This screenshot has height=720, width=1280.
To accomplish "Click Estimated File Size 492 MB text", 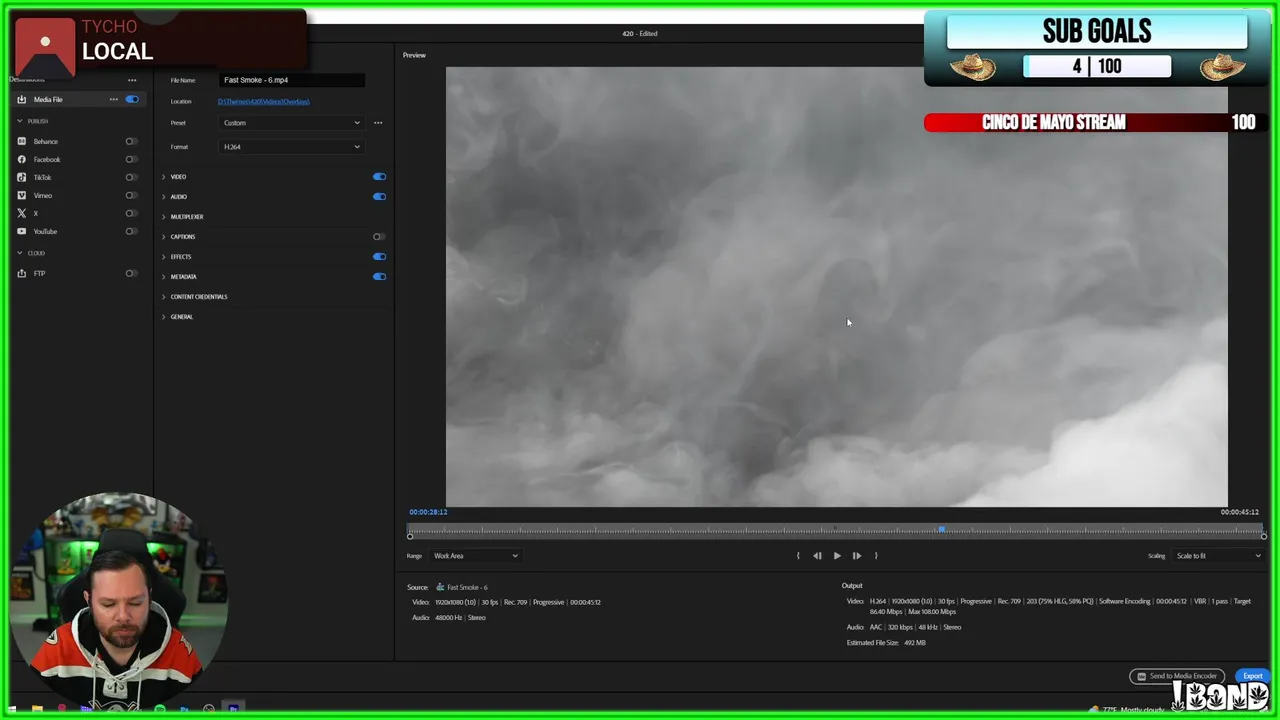I will click(x=886, y=643).
